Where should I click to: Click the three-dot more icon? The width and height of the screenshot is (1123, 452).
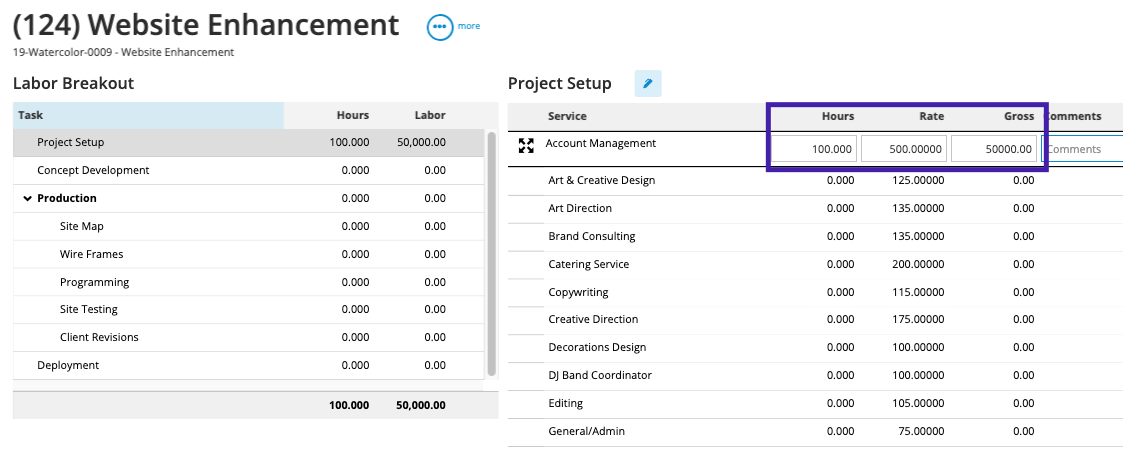point(440,27)
